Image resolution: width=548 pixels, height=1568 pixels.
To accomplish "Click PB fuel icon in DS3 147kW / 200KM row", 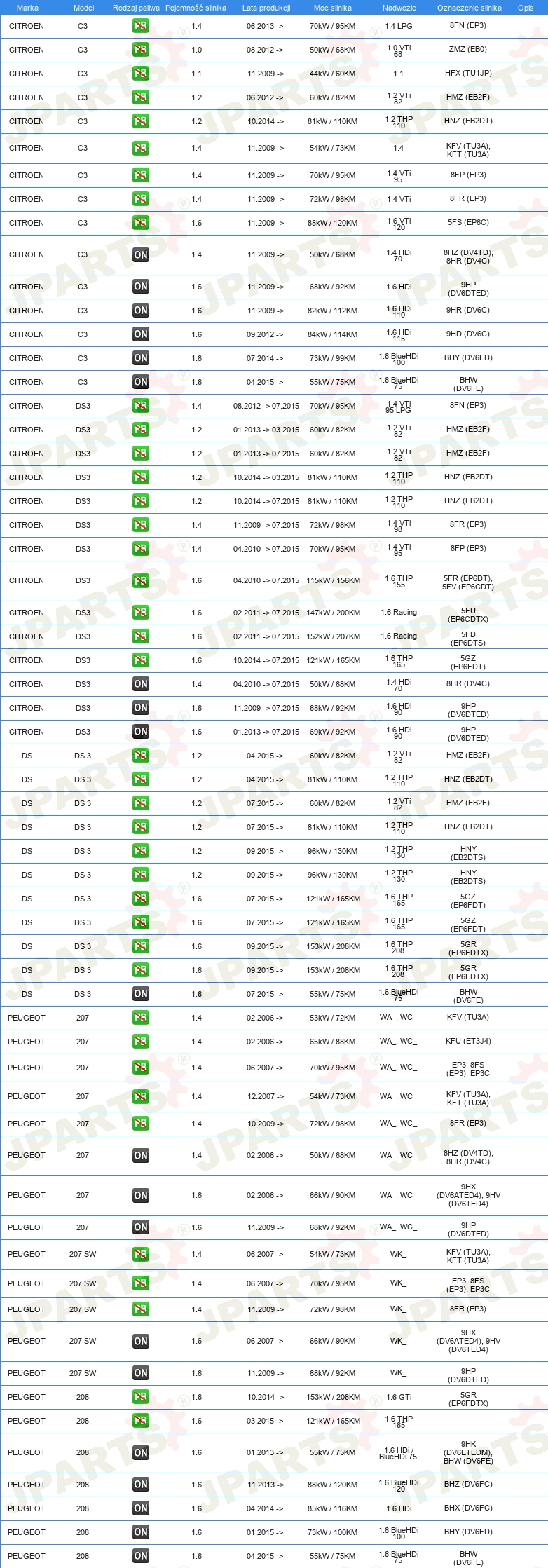I will coord(141,613).
